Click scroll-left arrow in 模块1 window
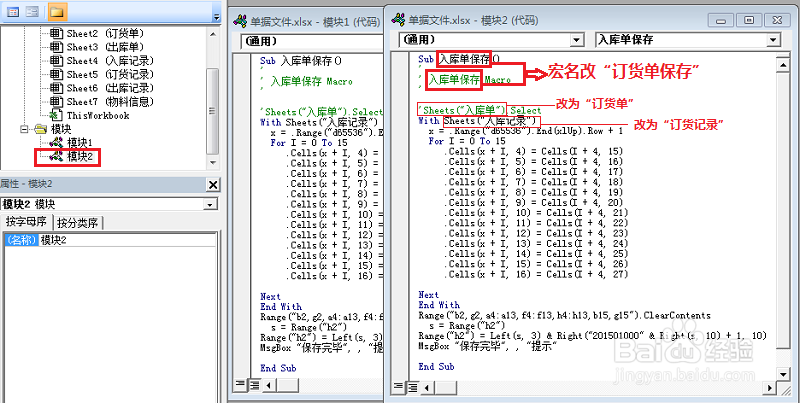 [268, 384]
